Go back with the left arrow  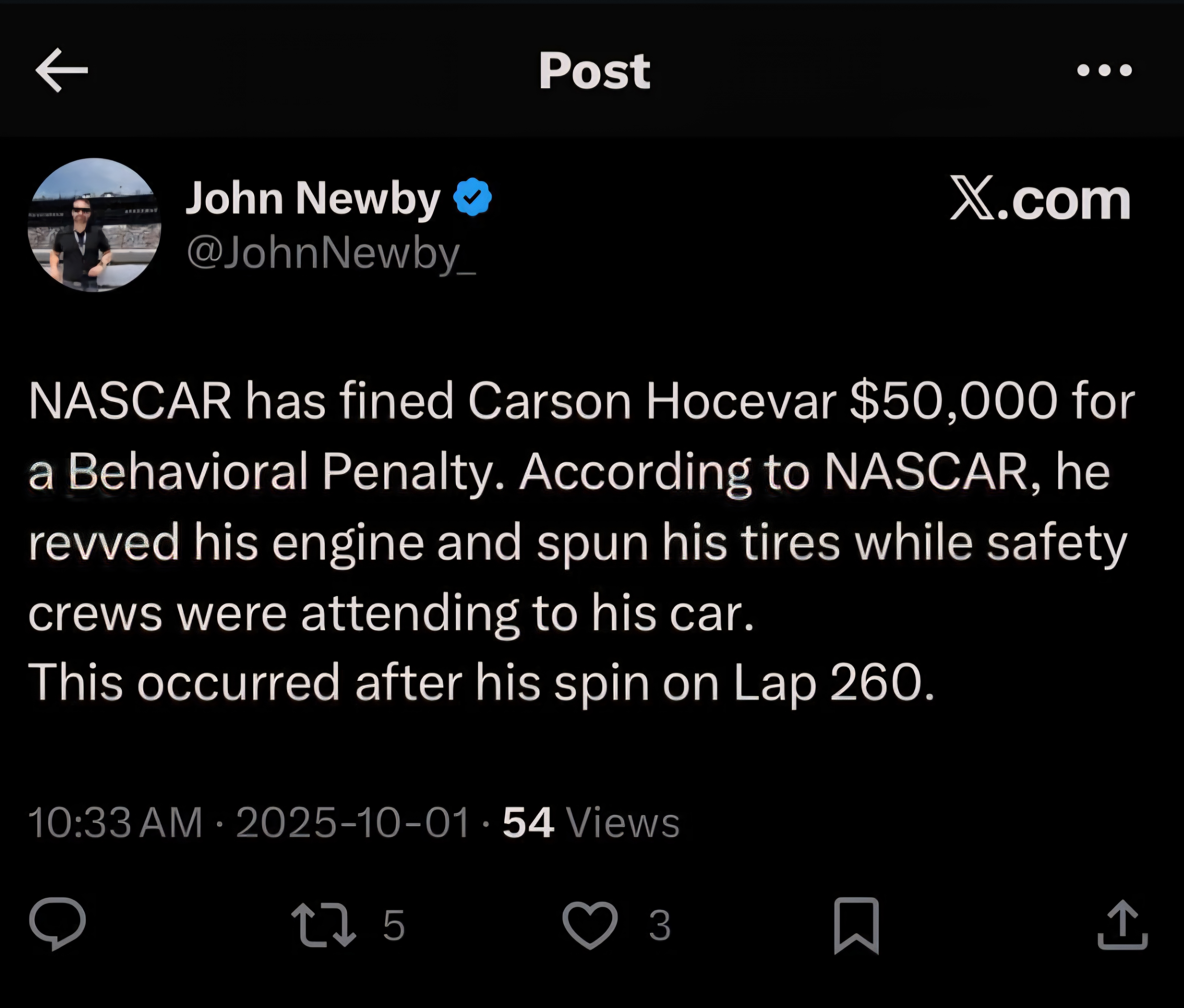pyautogui.click(x=62, y=70)
